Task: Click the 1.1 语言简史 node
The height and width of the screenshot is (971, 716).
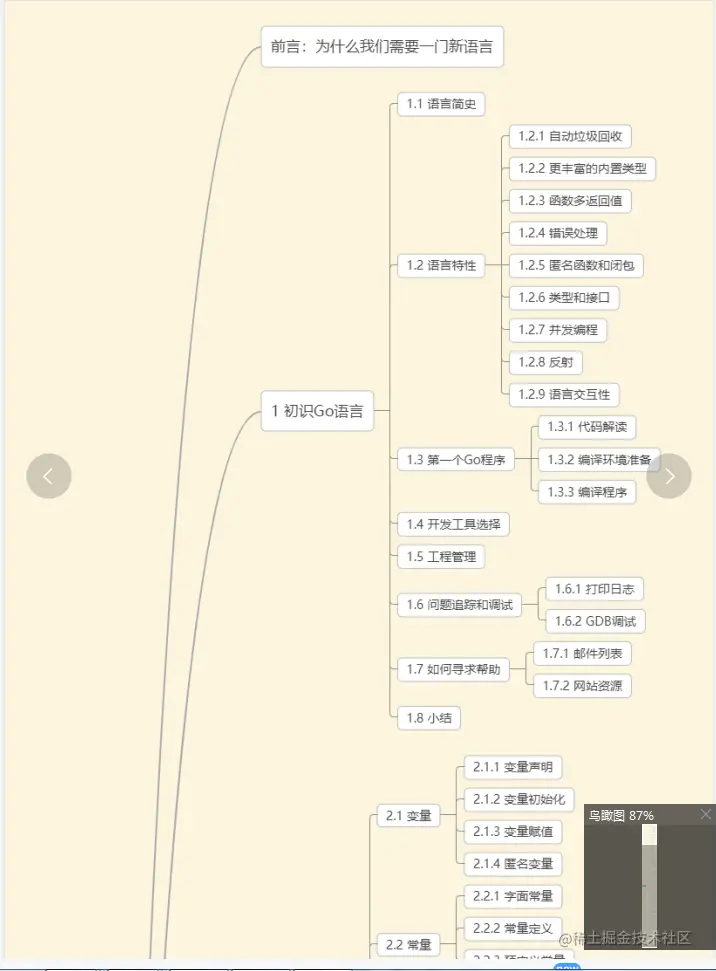Action: [x=441, y=104]
